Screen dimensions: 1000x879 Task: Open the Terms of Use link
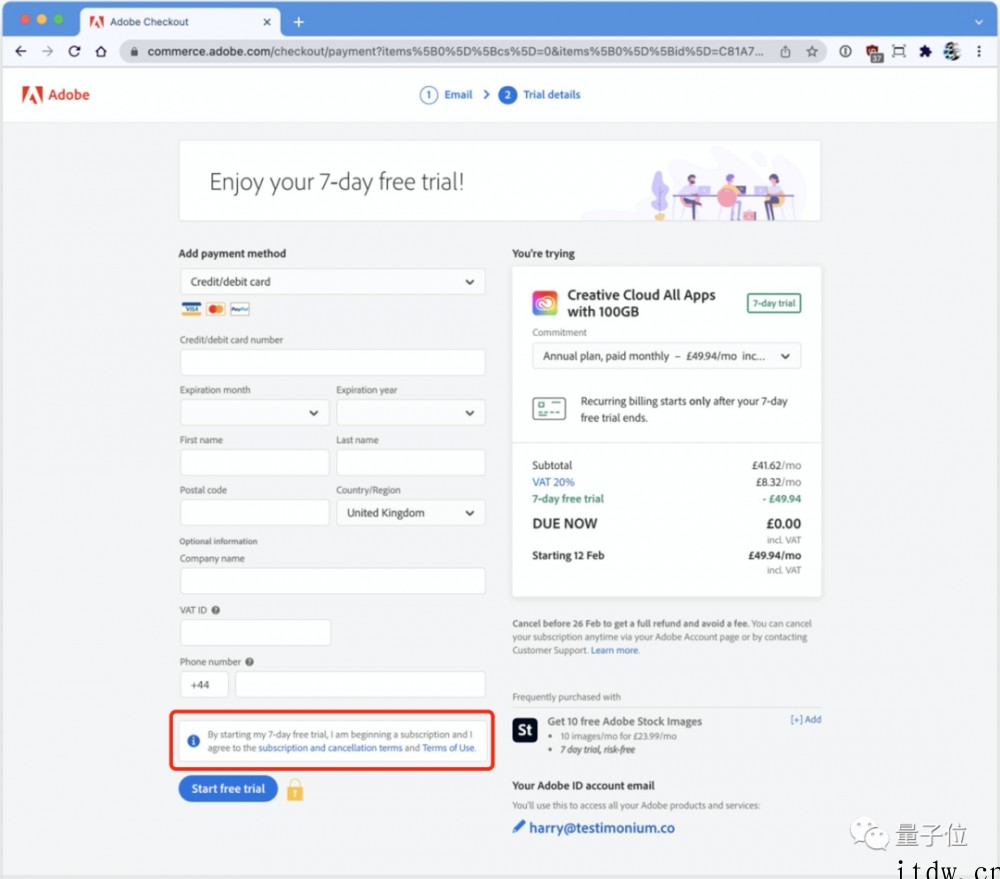point(448,748)
